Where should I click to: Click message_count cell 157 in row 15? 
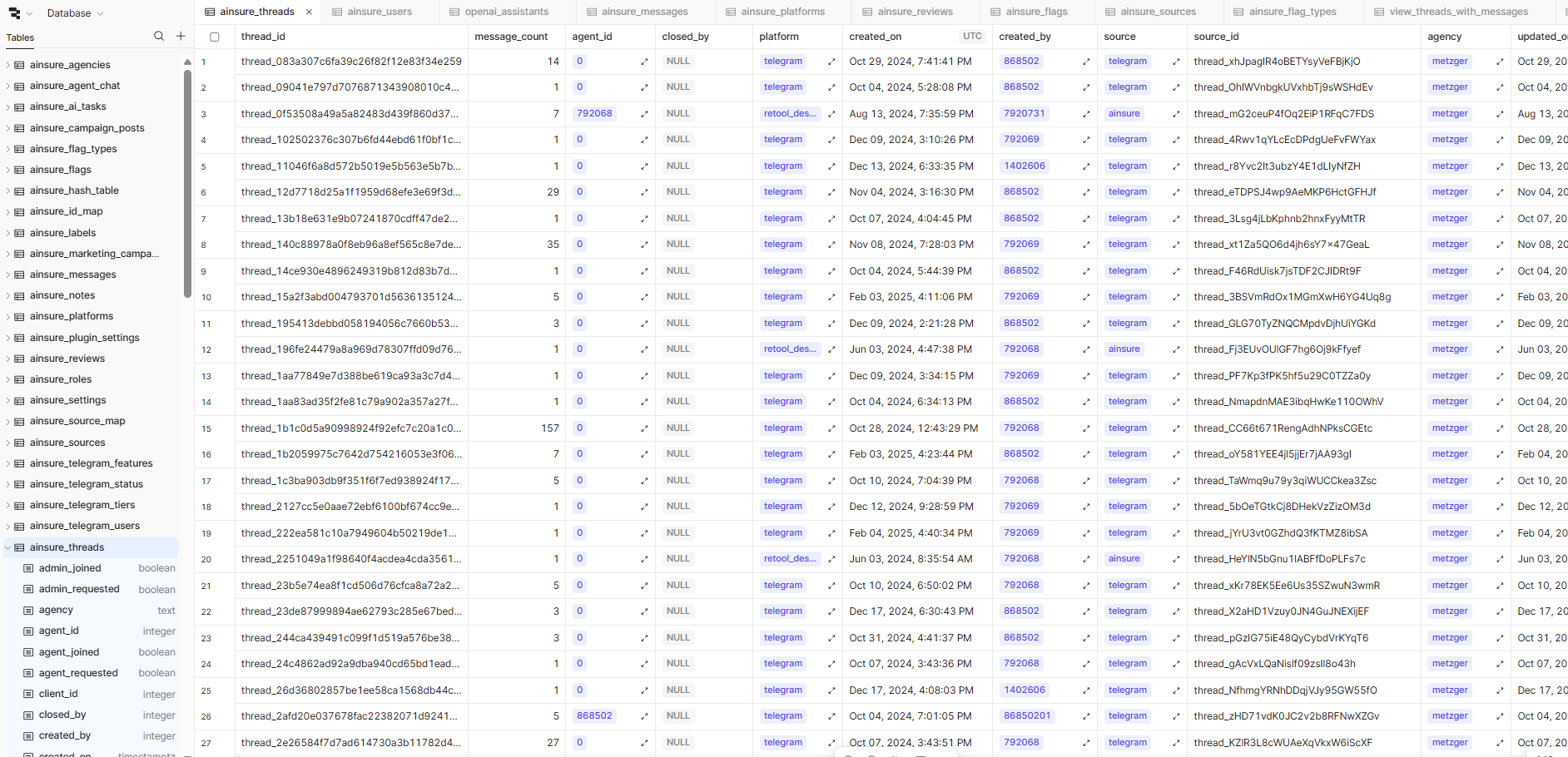click(x=517, y=428)
